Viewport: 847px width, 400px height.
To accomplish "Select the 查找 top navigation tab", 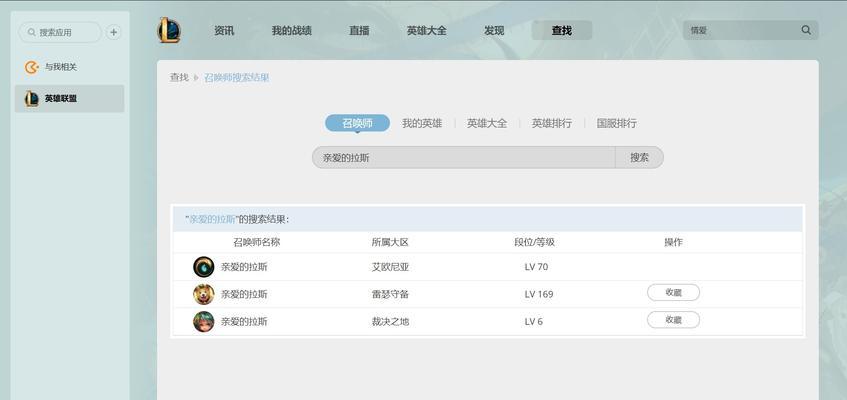I will coord(562,31).
